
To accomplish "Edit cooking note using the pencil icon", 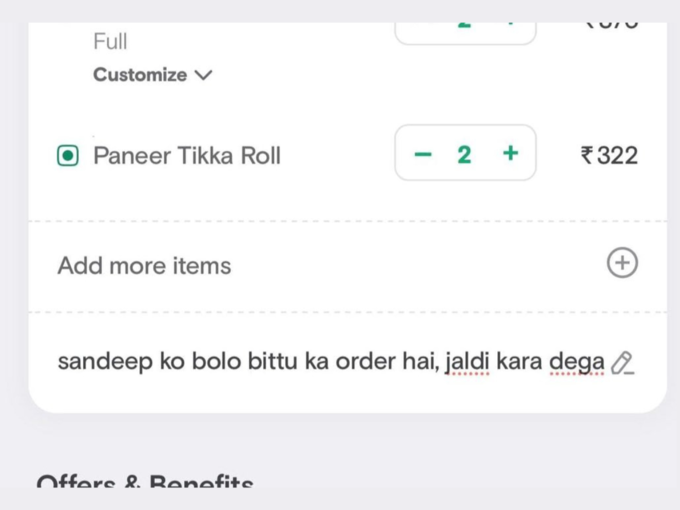I will click(622, 363).
